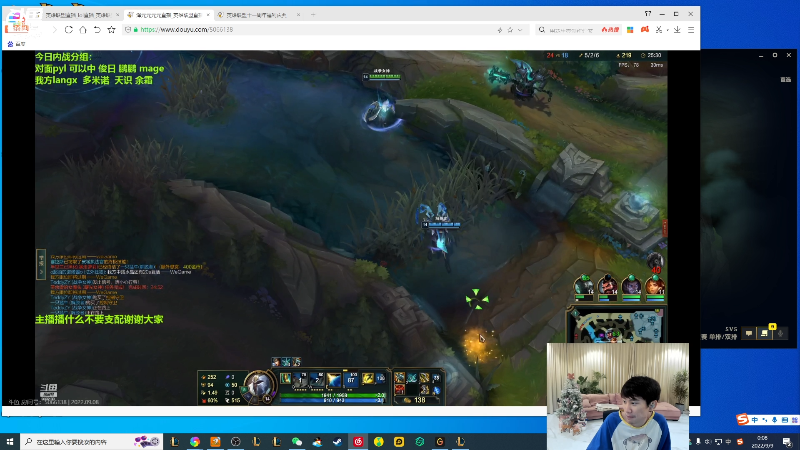Click the notification-badged icon in right background window

(765, 332)
